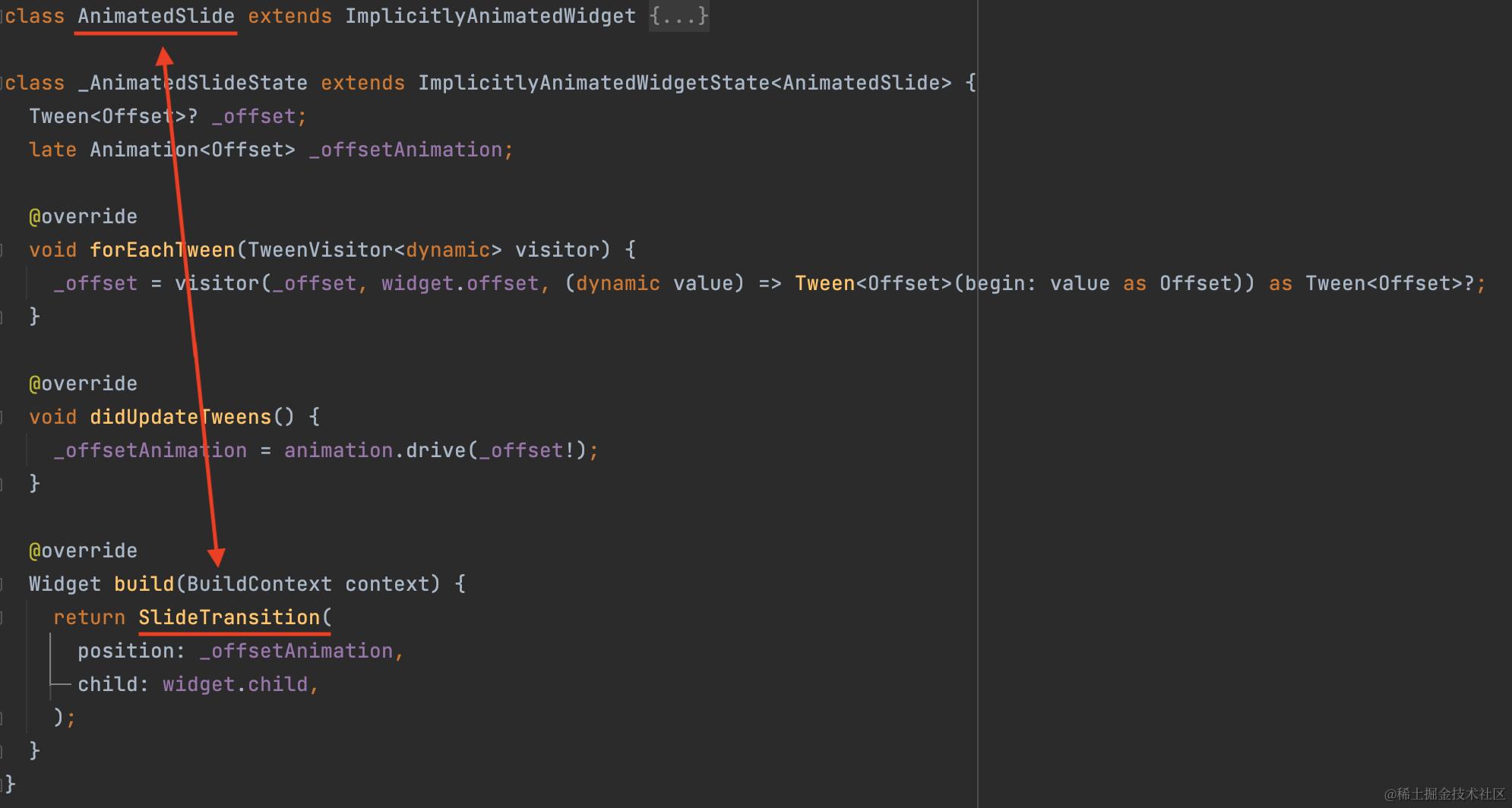This screenshot has height=808, width=1512.
Task: Click the SlideTransition constructor call
Action: [229, 617]
